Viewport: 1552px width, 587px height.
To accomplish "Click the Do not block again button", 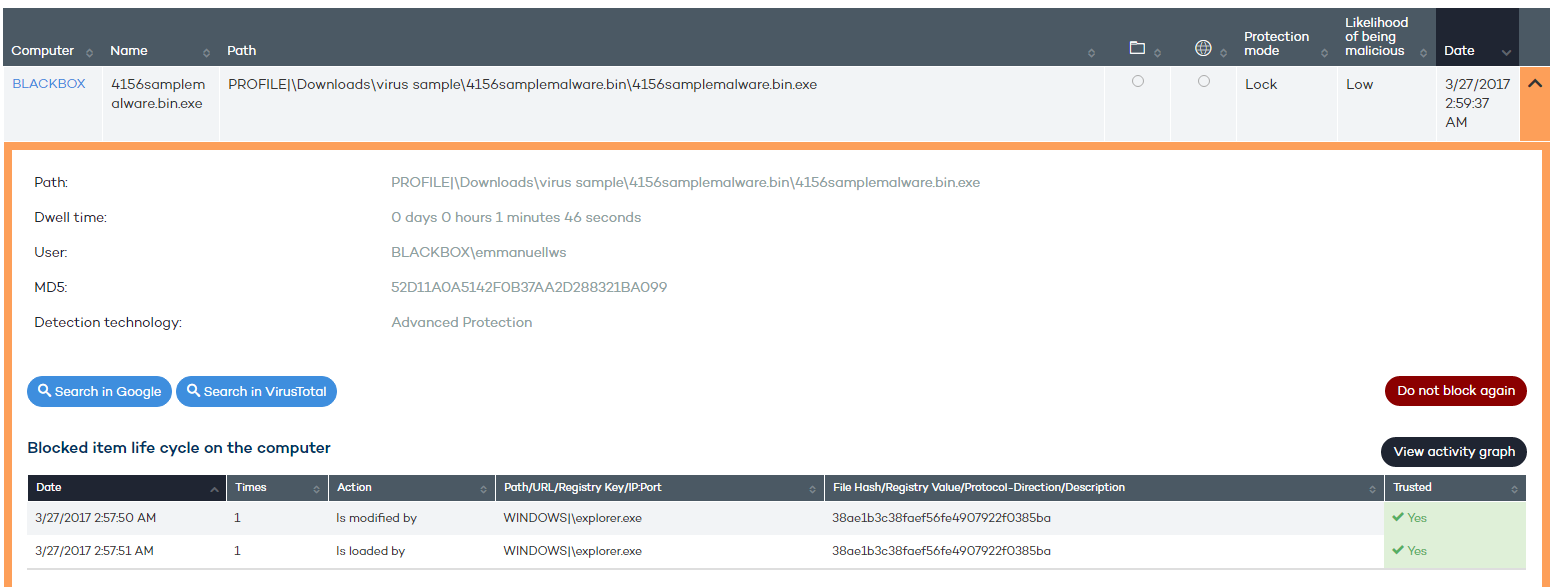I will coord(1455,391).
